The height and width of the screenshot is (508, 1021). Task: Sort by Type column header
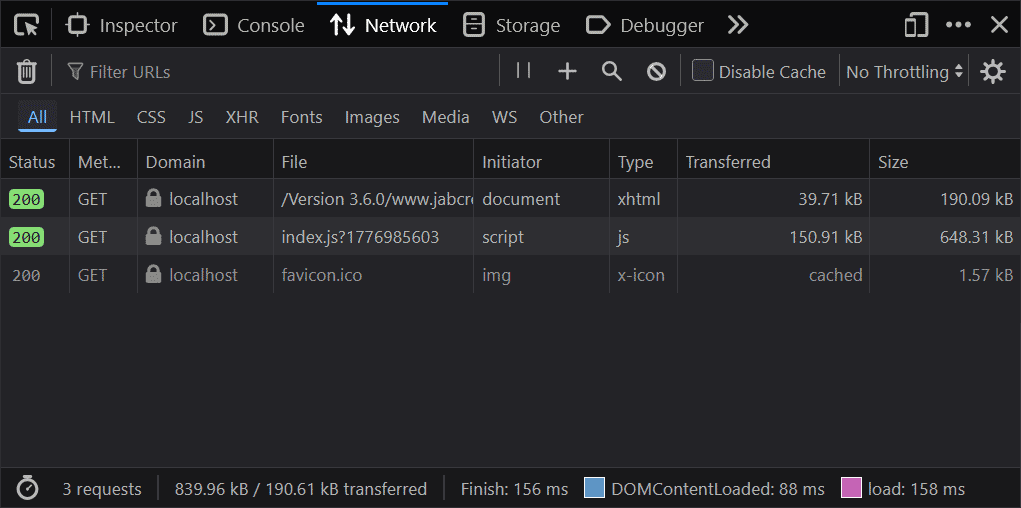coord(643,162)
